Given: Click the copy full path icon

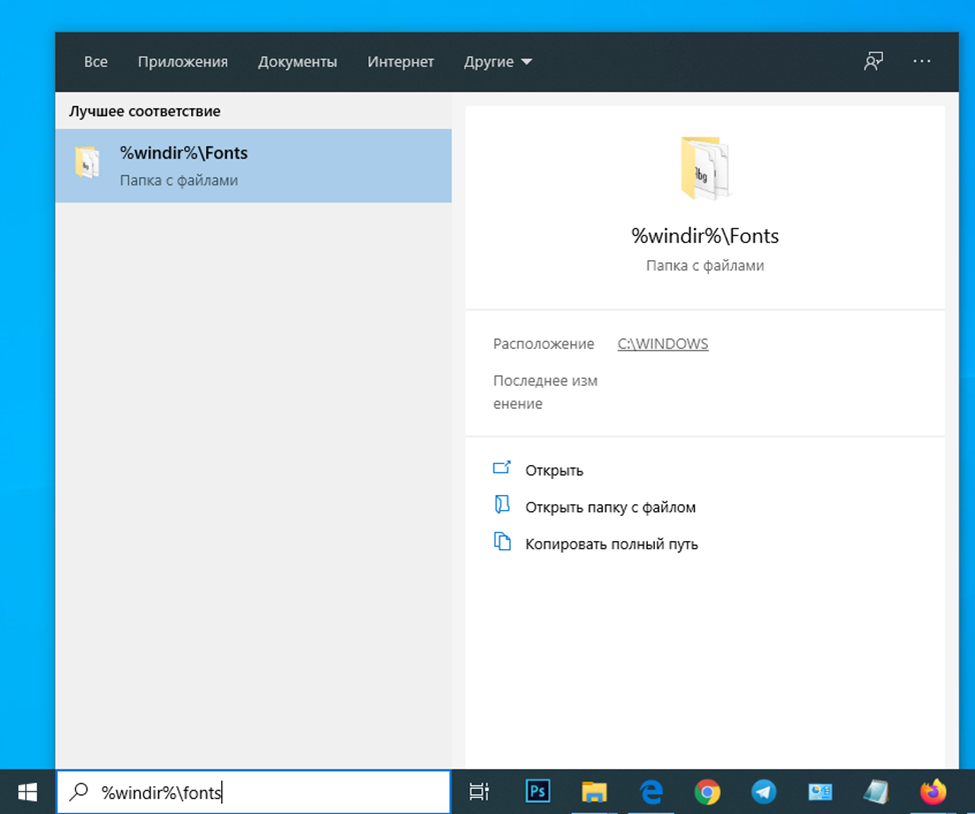Looking at the screenshot, I should [x=502, y=542].
